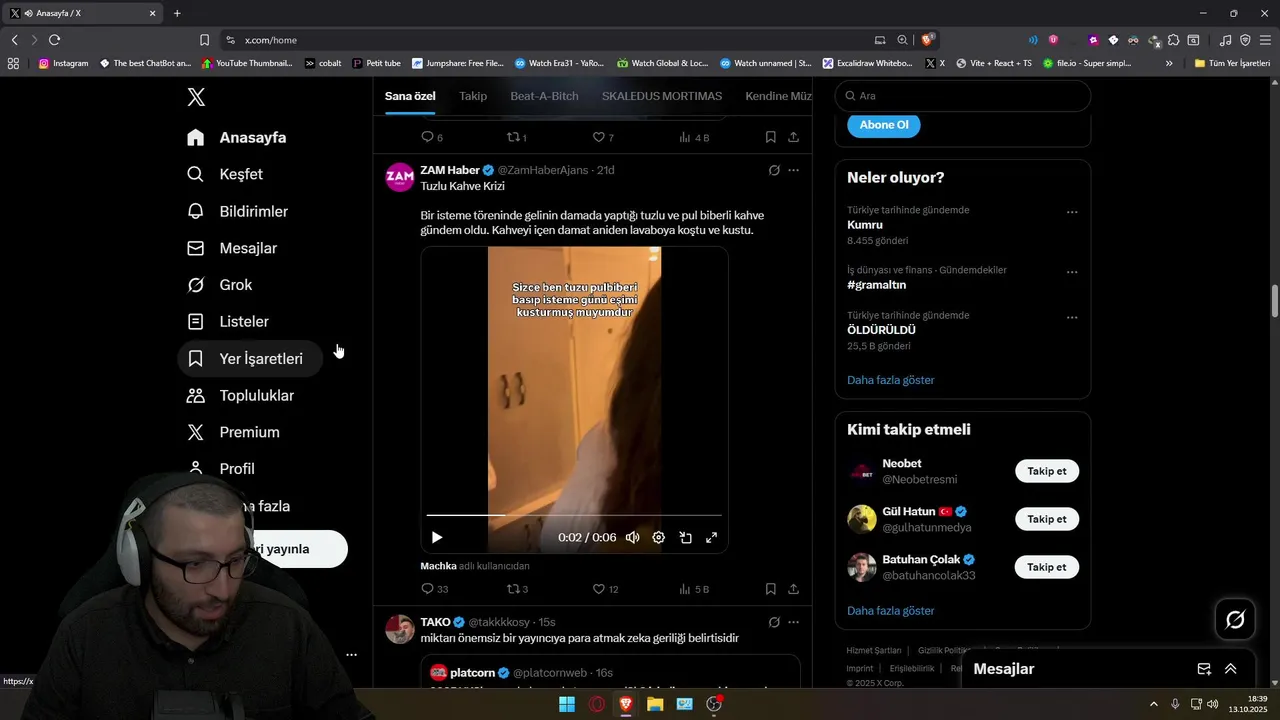This screenshot has width=1280, height=720.
Task: Share the ZAM Haber post
Action: click(793, 589)
